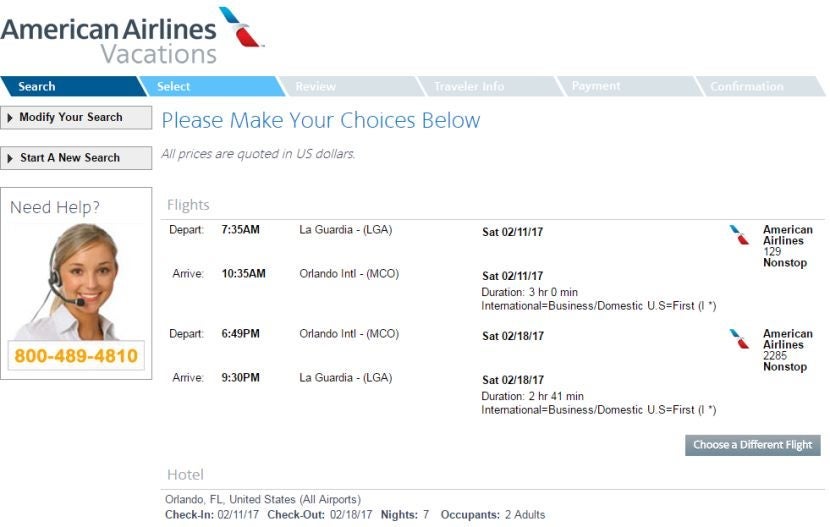
Task: Open the Review step tab
Action: pos(351,86)
